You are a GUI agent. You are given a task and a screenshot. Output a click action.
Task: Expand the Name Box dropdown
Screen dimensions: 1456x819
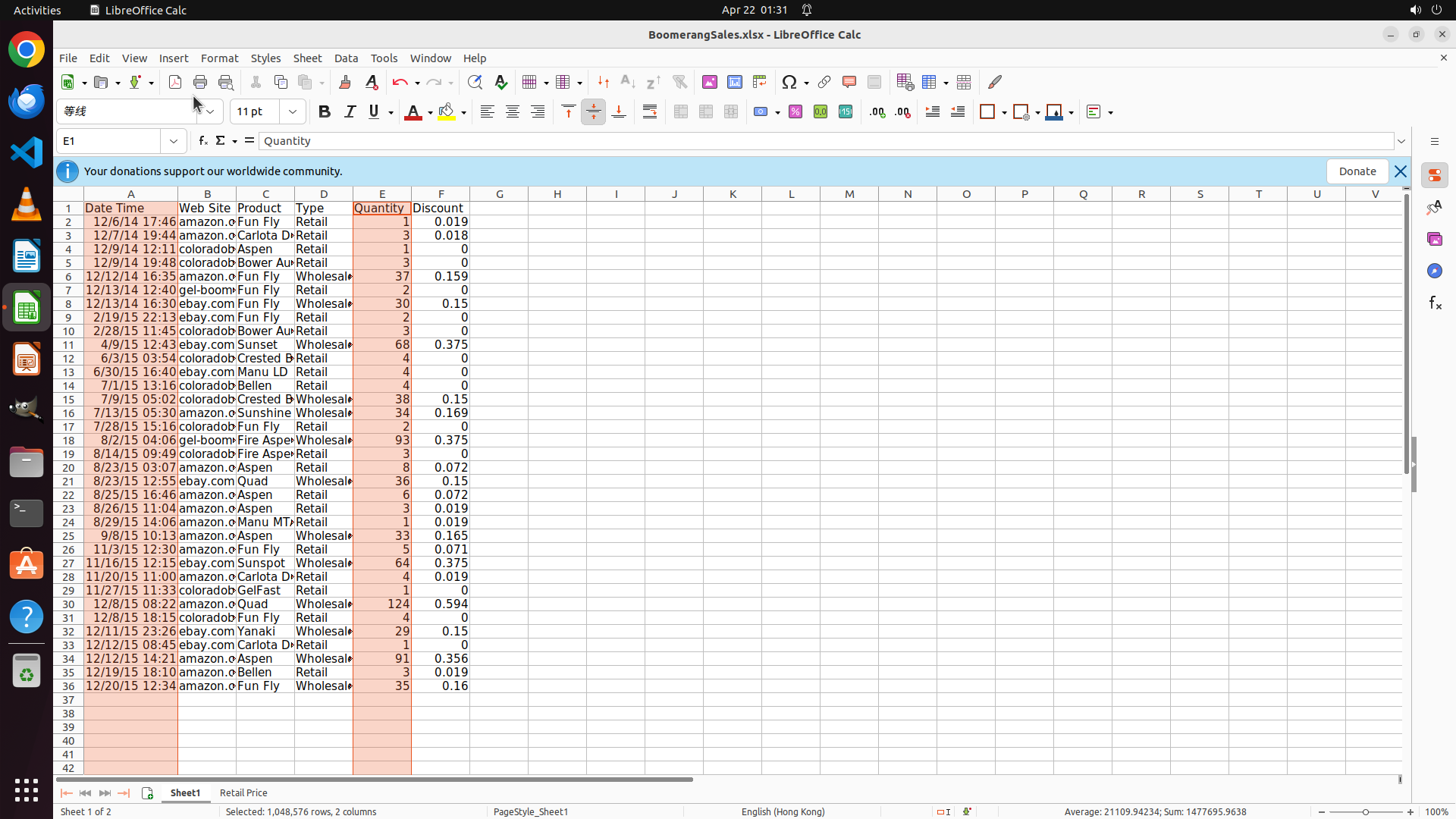tap(174, 141)
